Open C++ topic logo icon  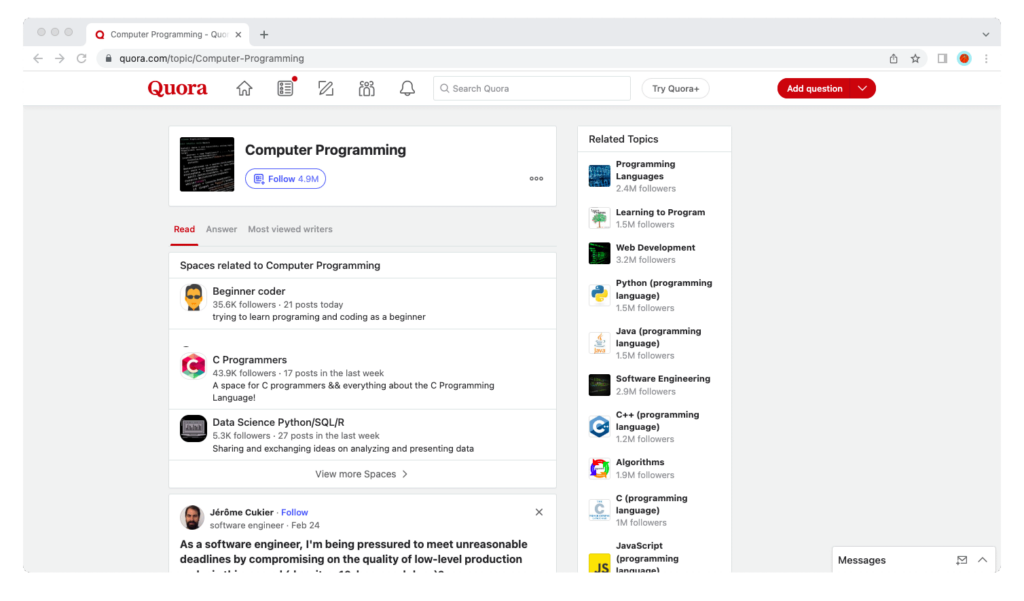click(600, 426)
